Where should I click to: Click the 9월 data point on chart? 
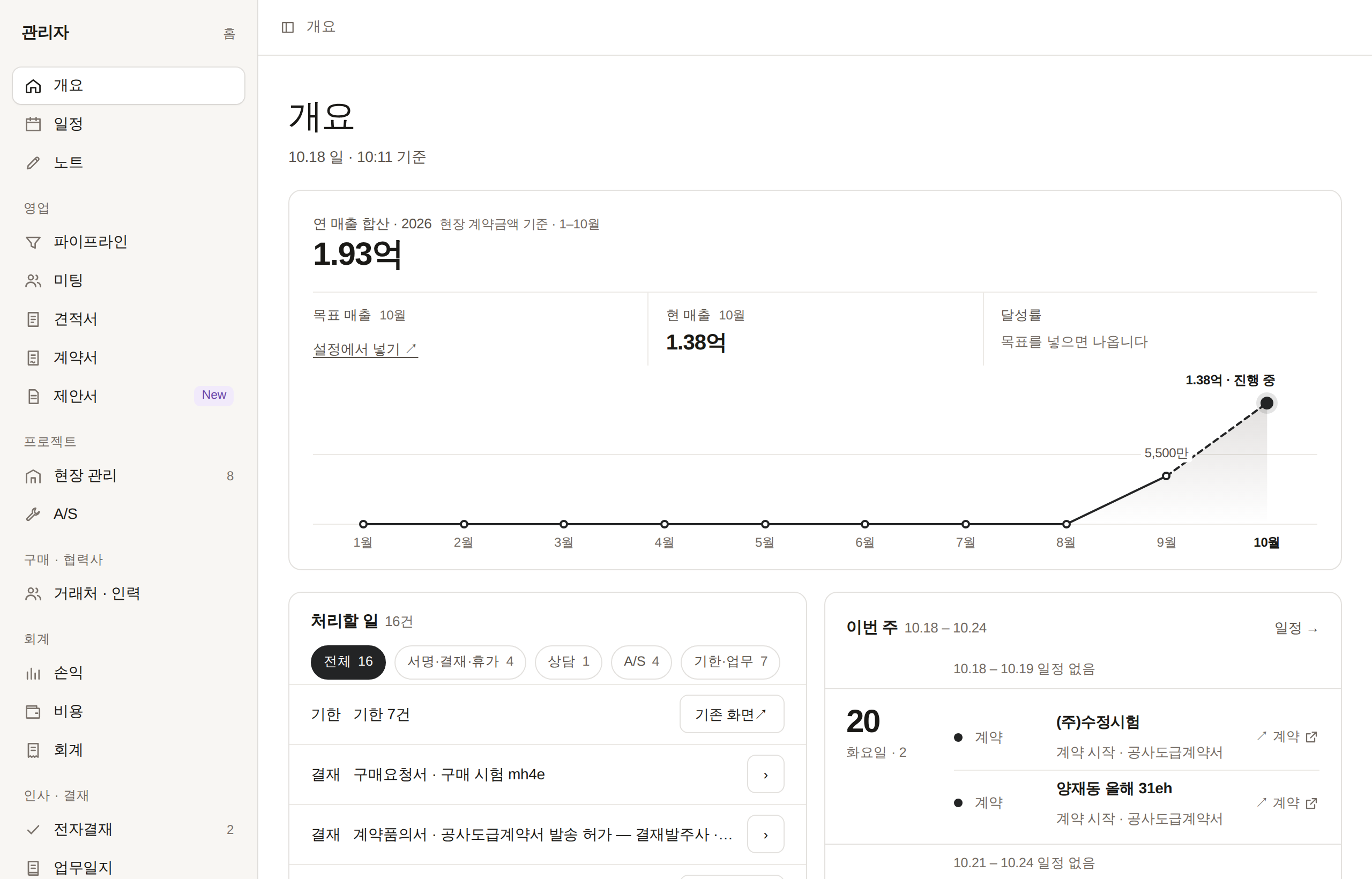1166,476
